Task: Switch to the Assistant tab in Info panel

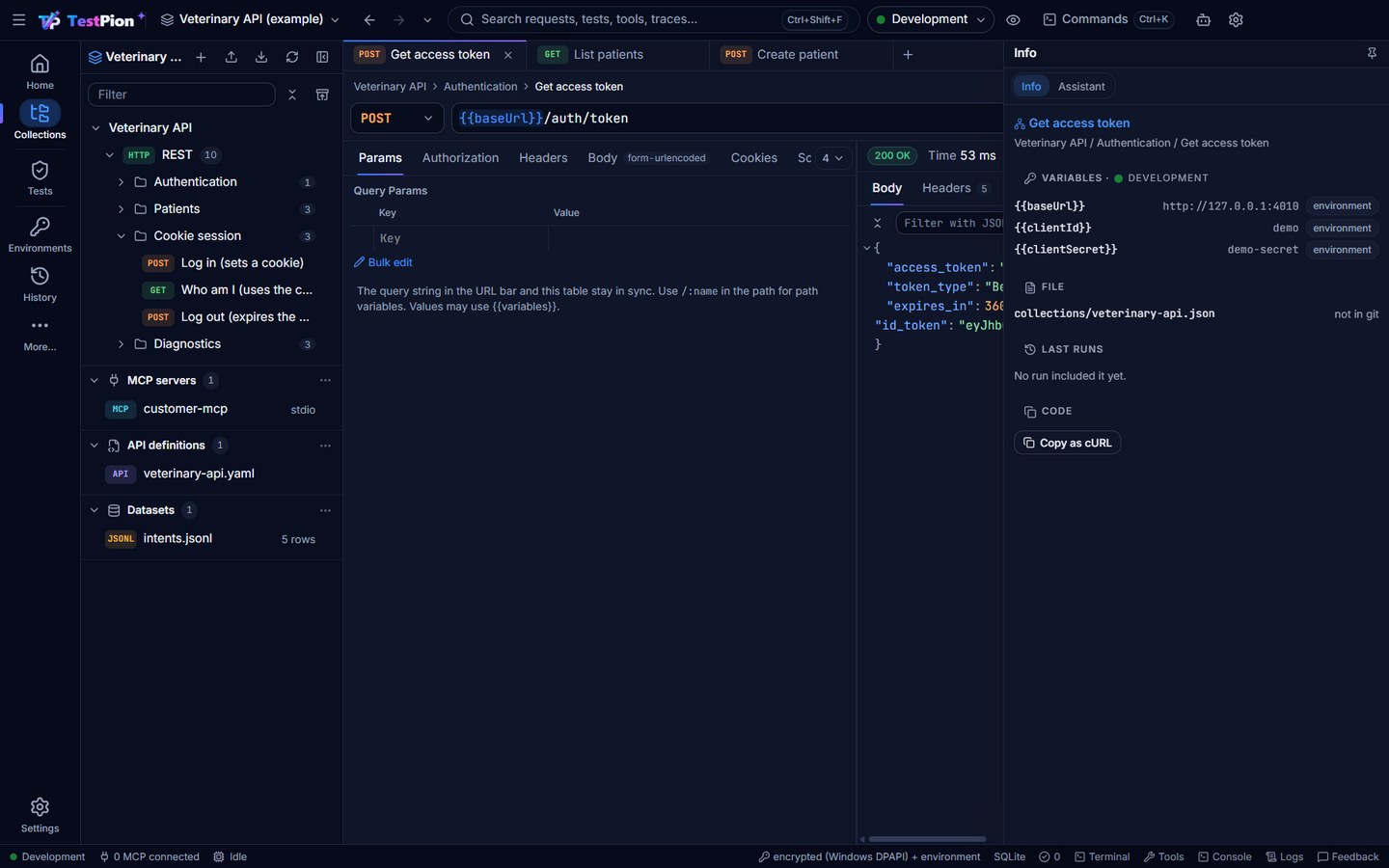Action: pyautogui.click(x=1081, y=86)
